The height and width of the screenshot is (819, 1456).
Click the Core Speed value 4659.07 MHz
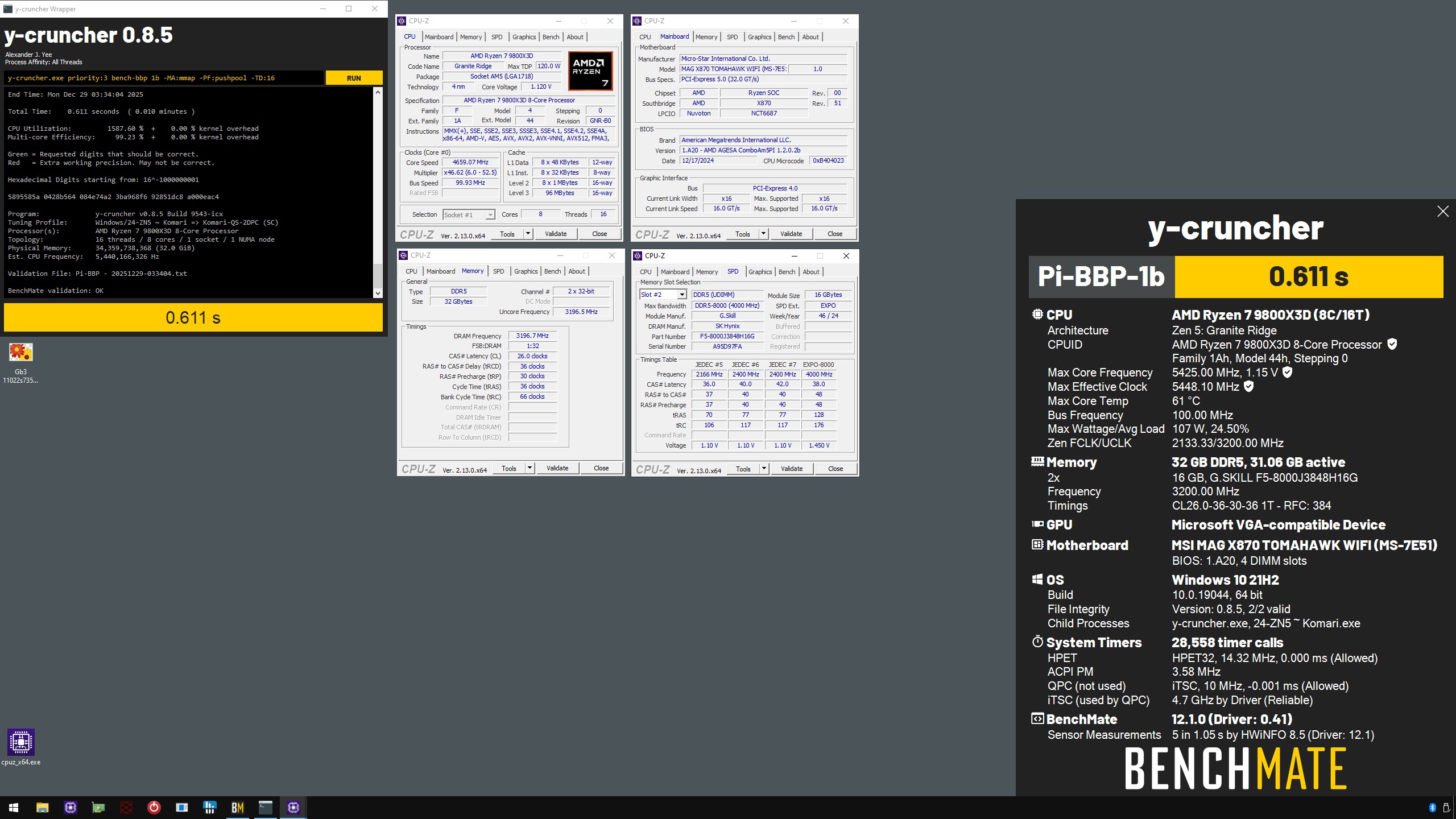[x=470, y=163]
